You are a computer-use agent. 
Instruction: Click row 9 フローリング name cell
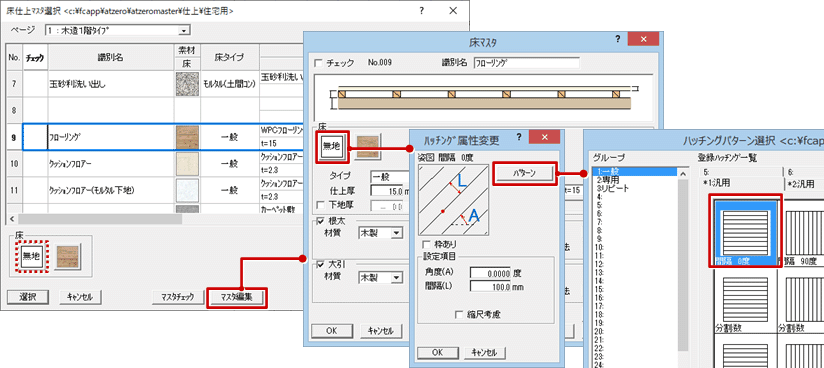coord(111,137)
